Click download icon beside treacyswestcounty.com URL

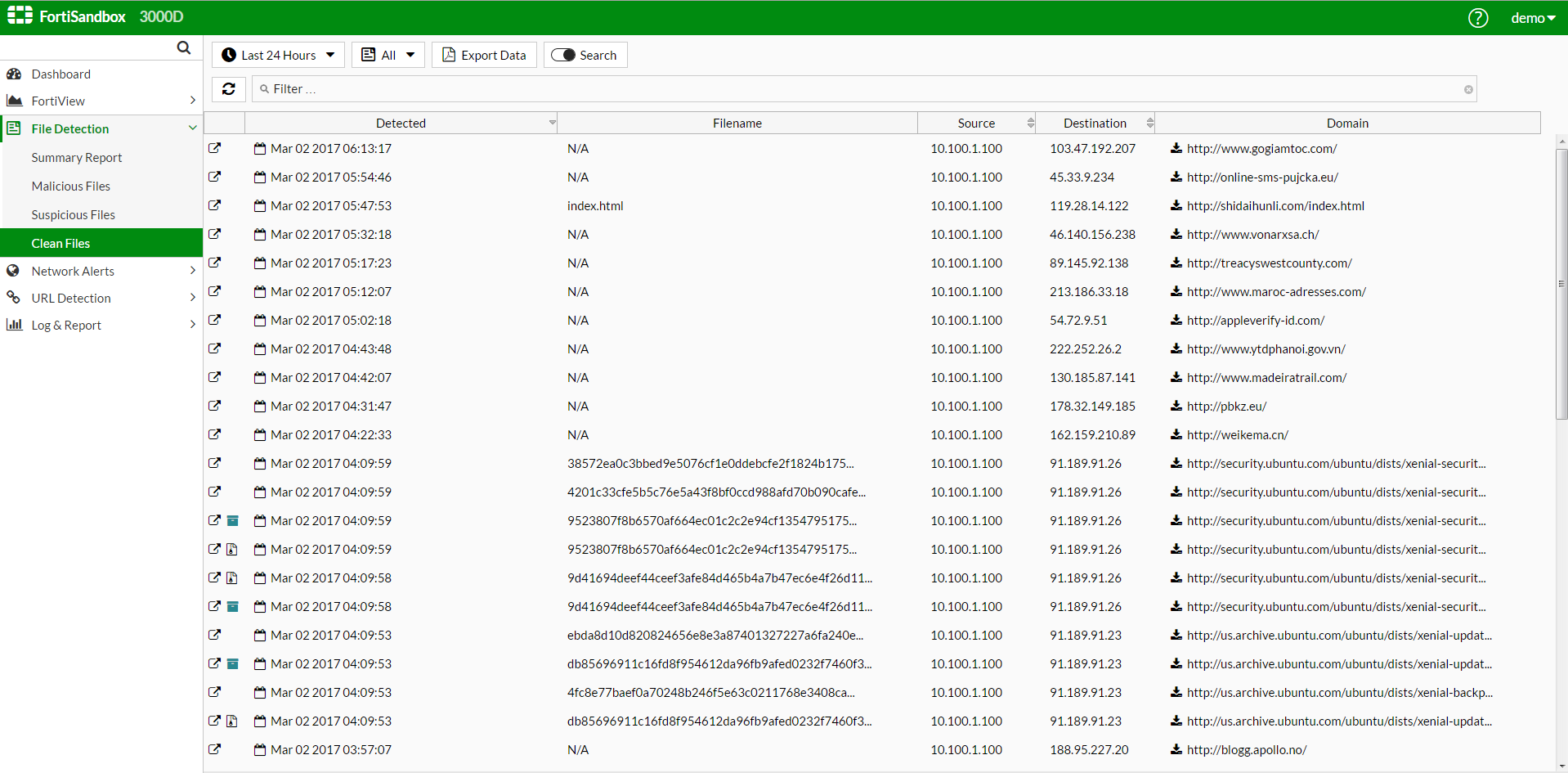coord(1176,263)
